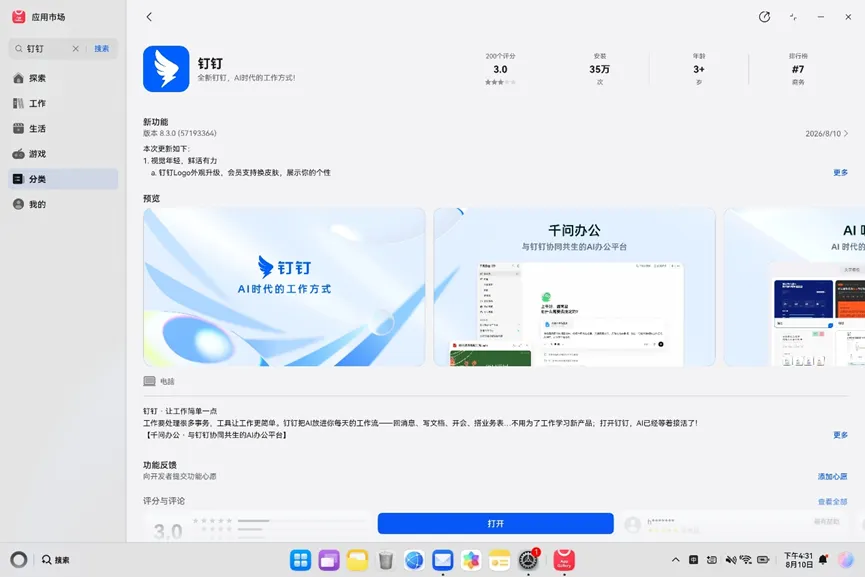Click the battery tray icon
Screen dimensions: 865x577
[763, 560]
